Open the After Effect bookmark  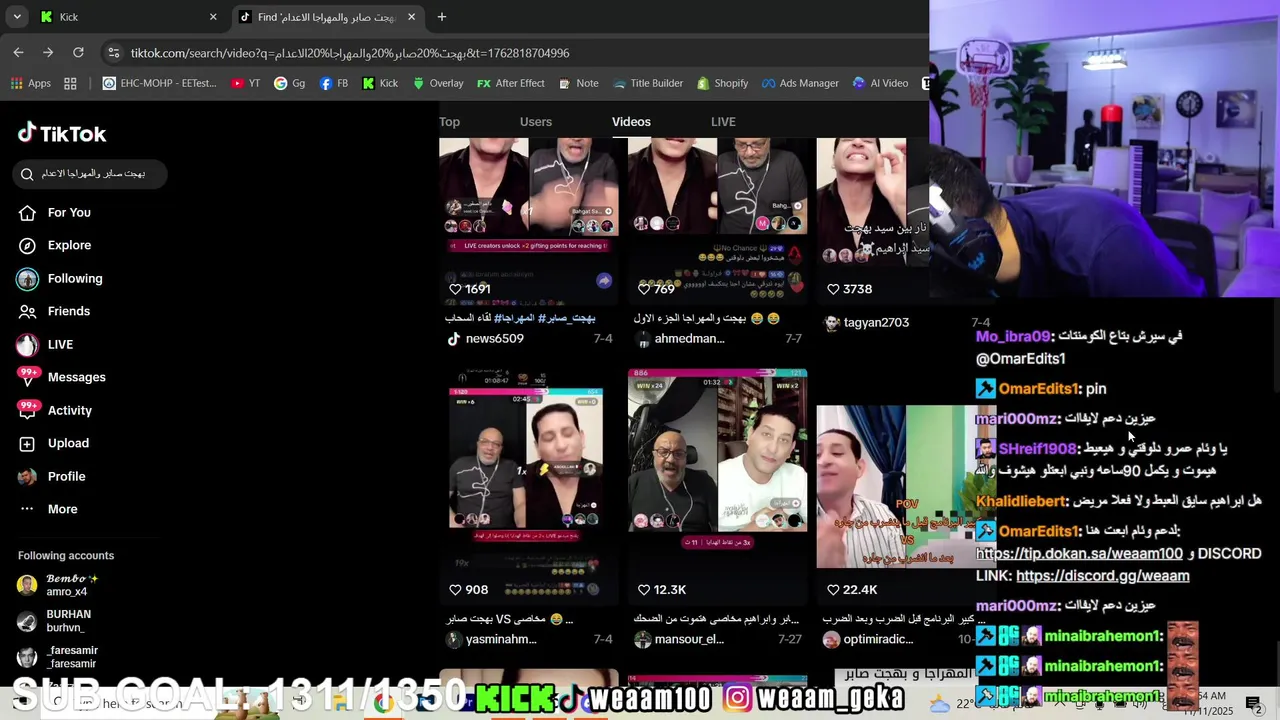click(x=510, y=83)
